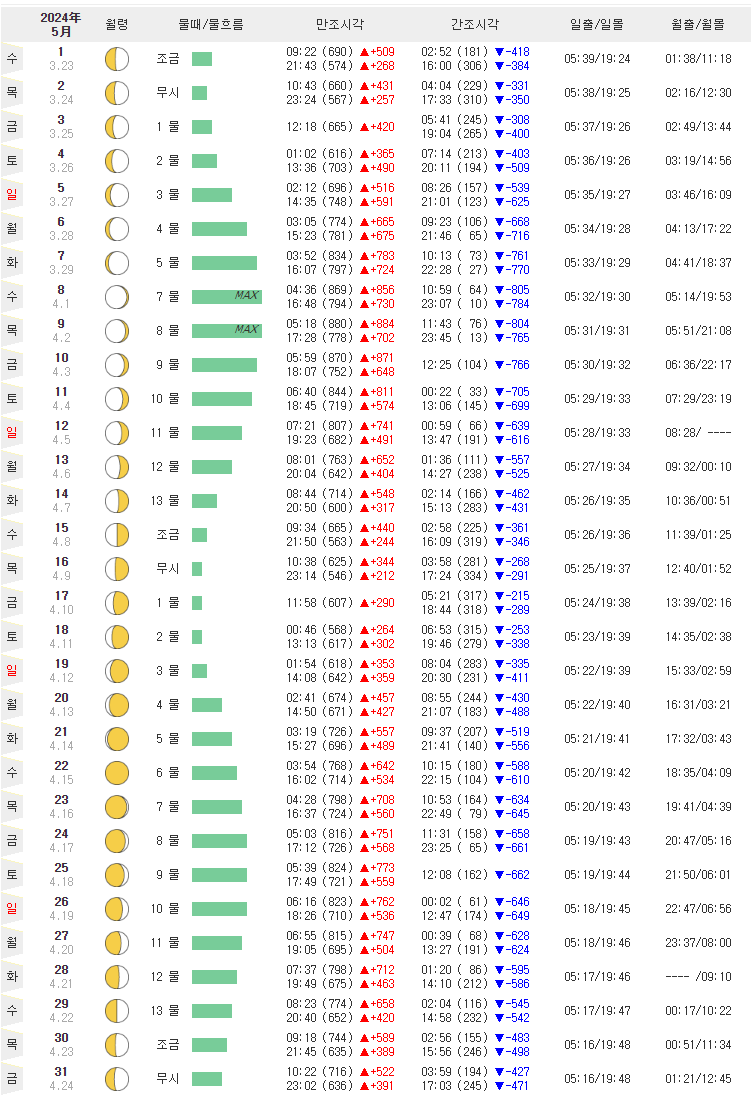The image size is (751, 1095).
Task: Click low tide entry 12:08 (162)
Action: (454, 875)
